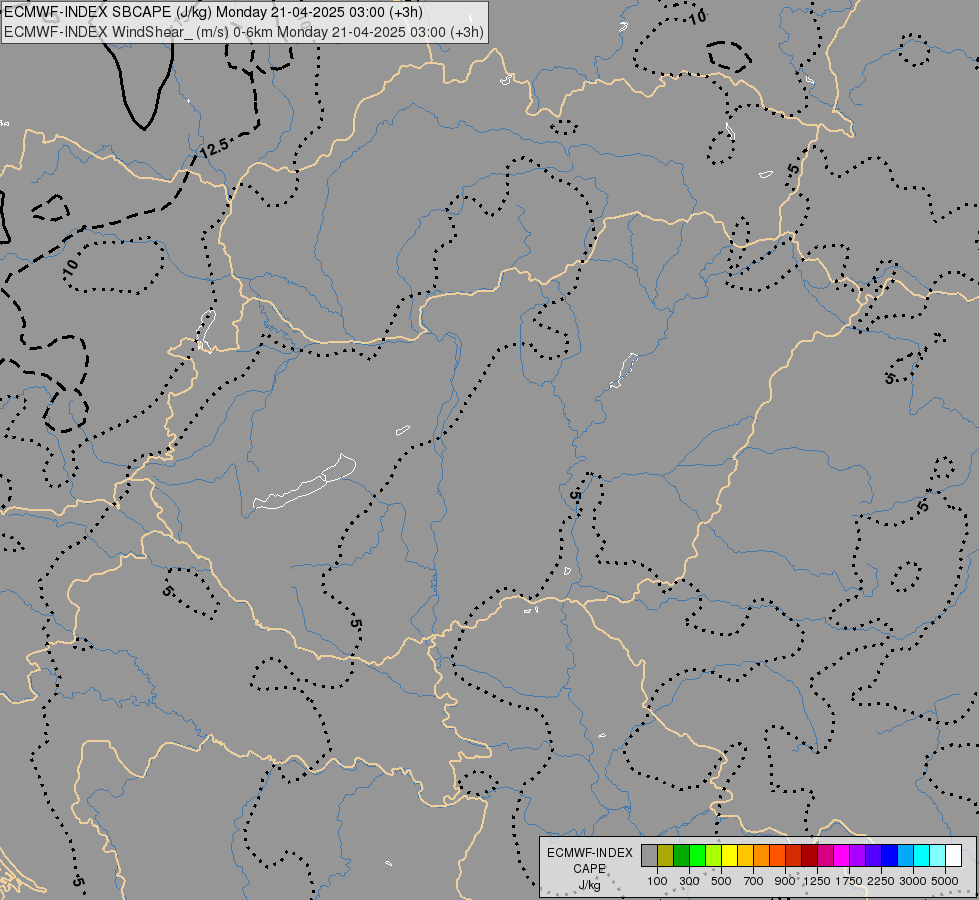Click the '3000' legend tick label
979x900 pixels.
913,881
